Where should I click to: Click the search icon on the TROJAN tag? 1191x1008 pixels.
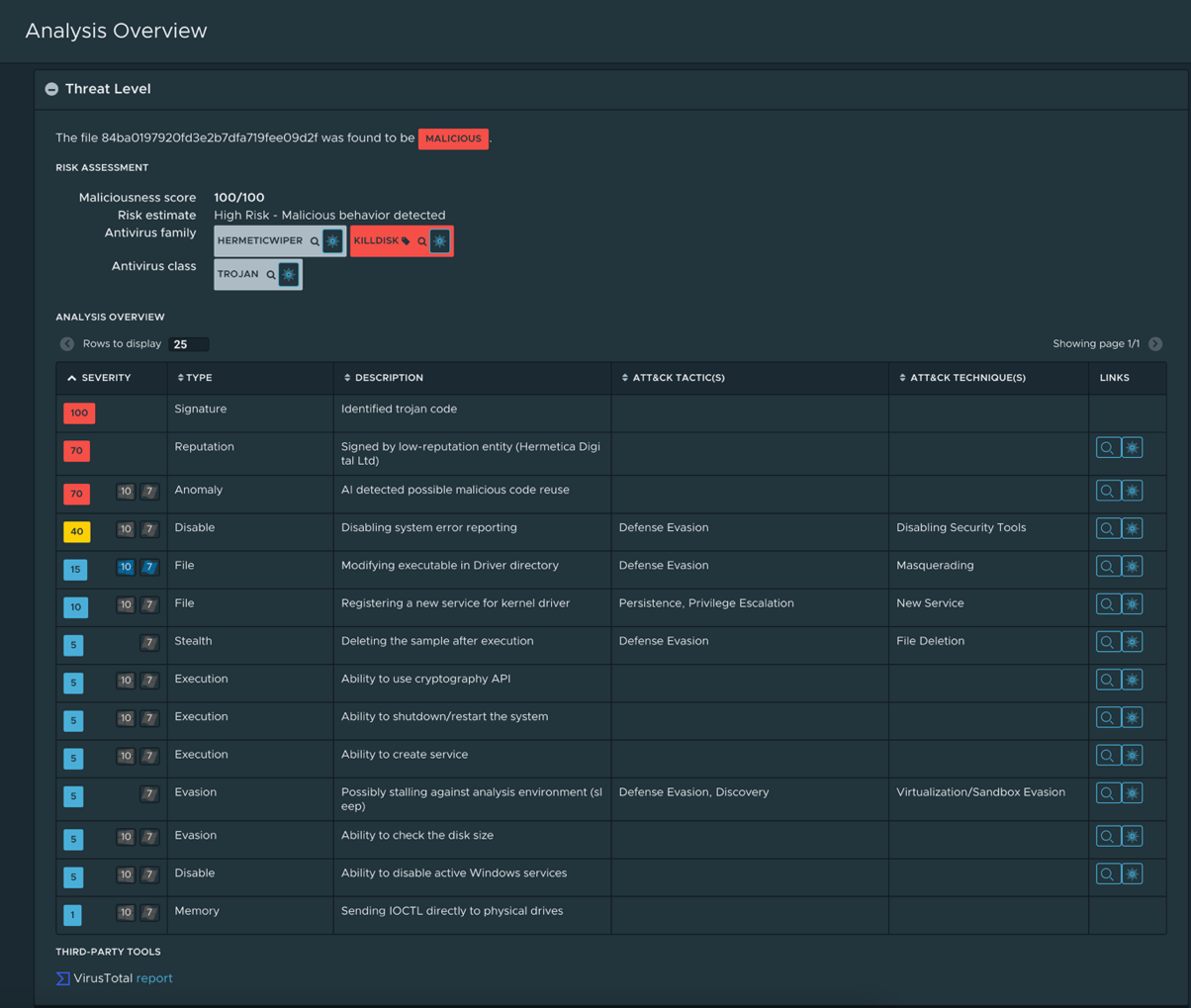(x=271, y=275)
